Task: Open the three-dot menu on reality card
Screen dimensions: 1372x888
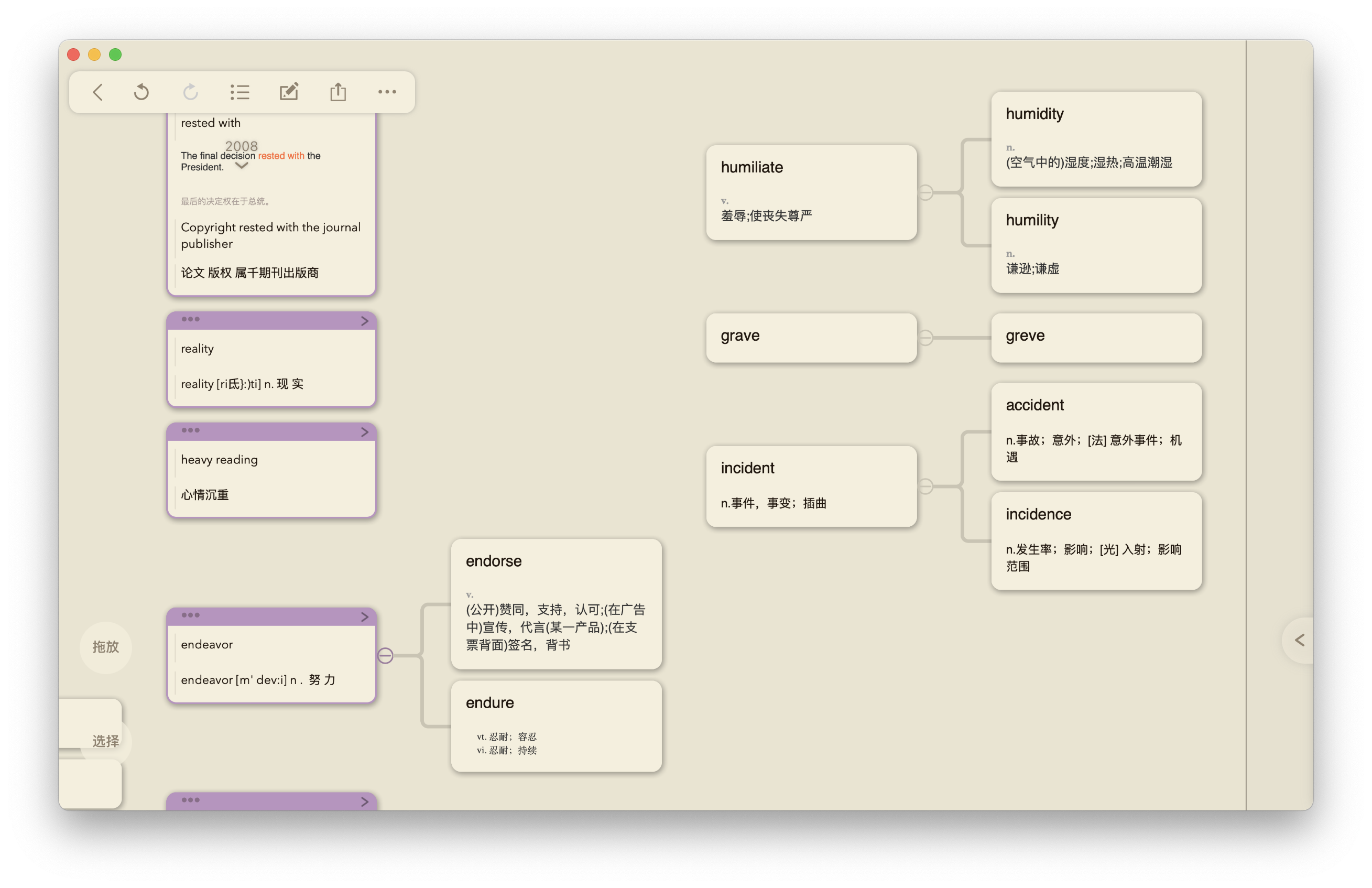Action: point(190,319)
